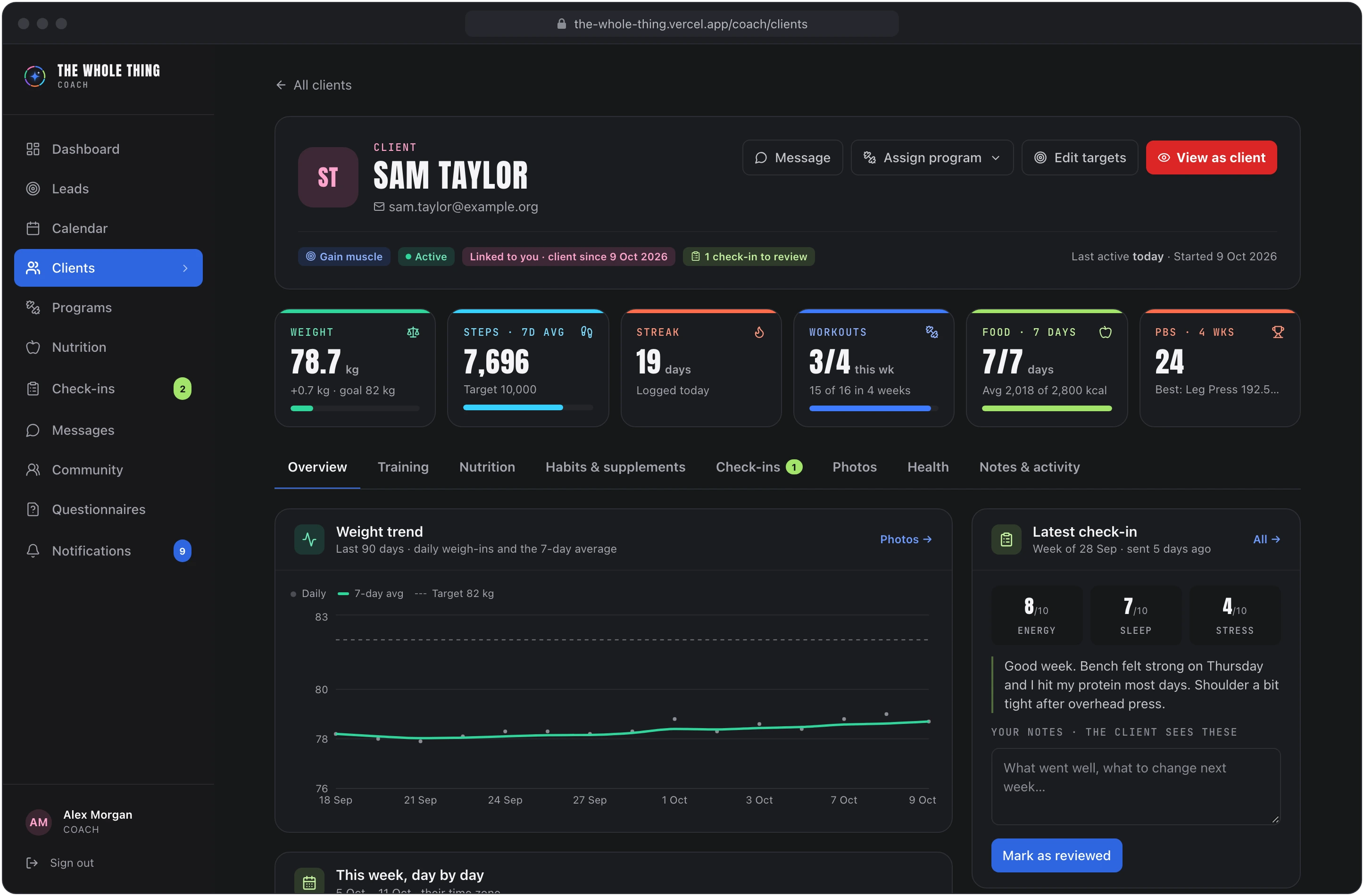
Task: Open All link in Latest check-in
Action: click(1266, 539)
